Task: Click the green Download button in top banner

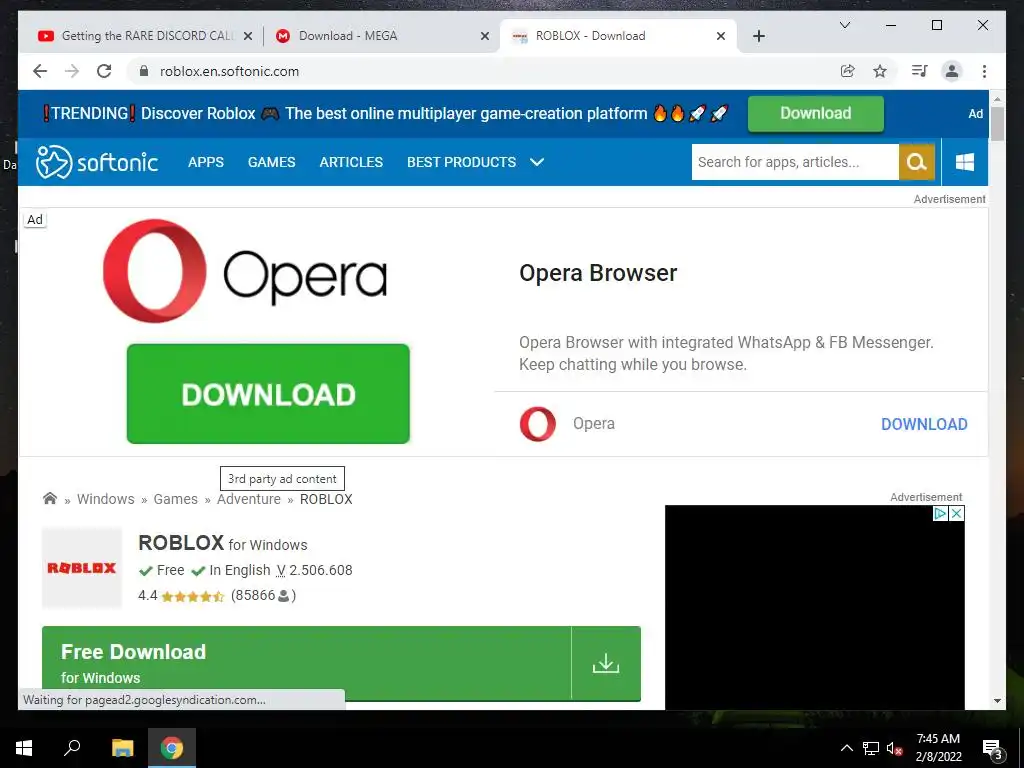Action: (816, 114)
